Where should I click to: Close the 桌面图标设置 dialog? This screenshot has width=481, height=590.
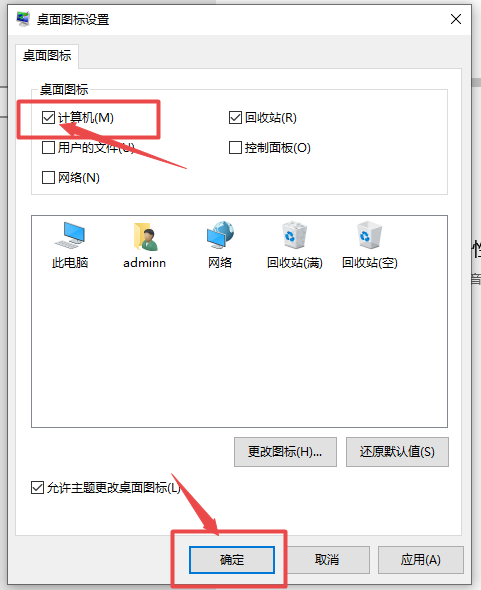[456, 19]
